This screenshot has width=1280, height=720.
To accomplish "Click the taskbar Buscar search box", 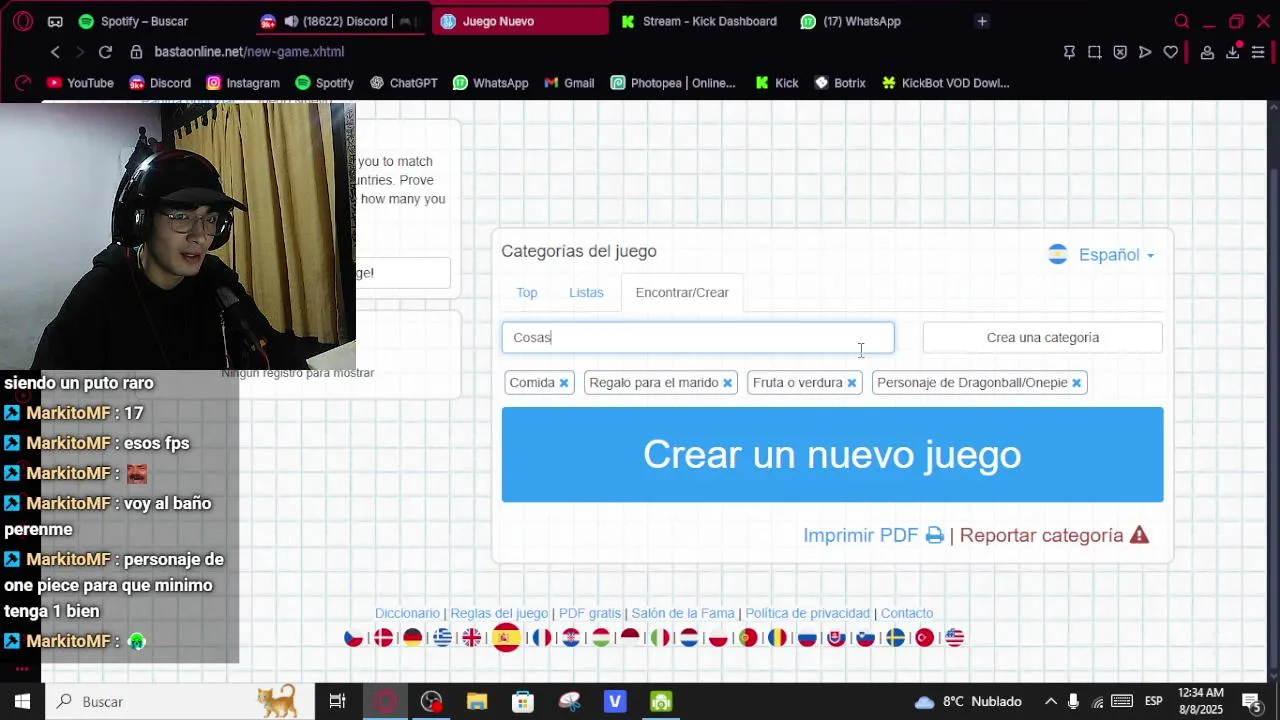I will 180,702.
